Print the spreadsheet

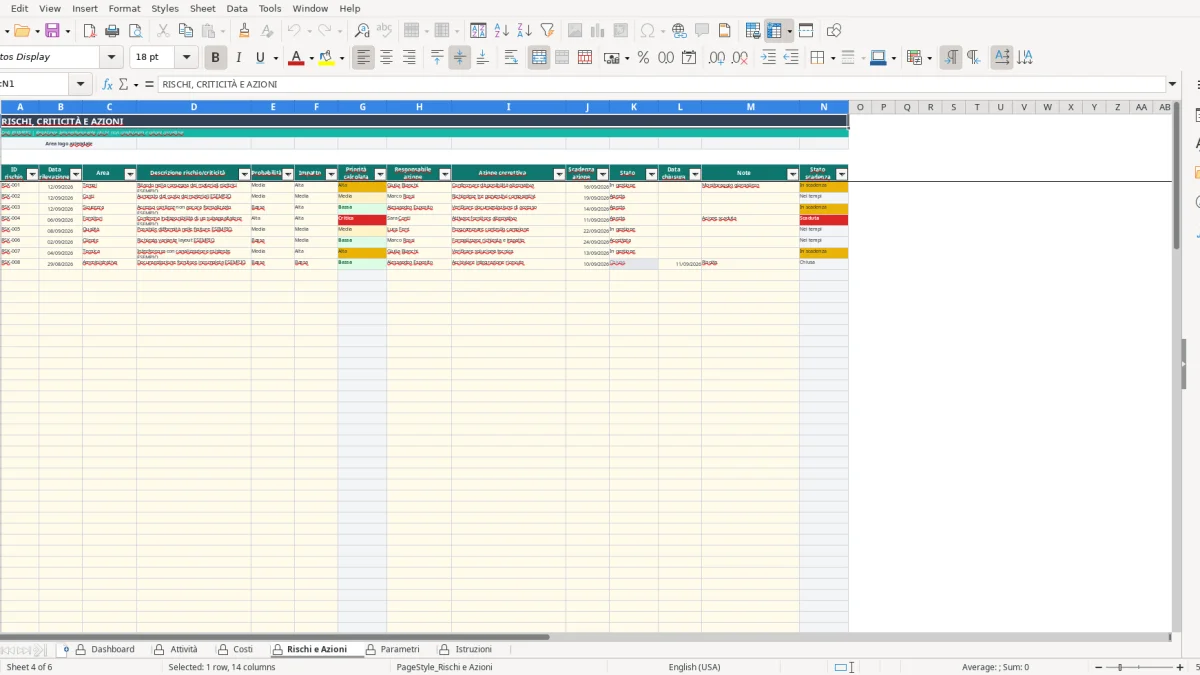pos(114,31)
